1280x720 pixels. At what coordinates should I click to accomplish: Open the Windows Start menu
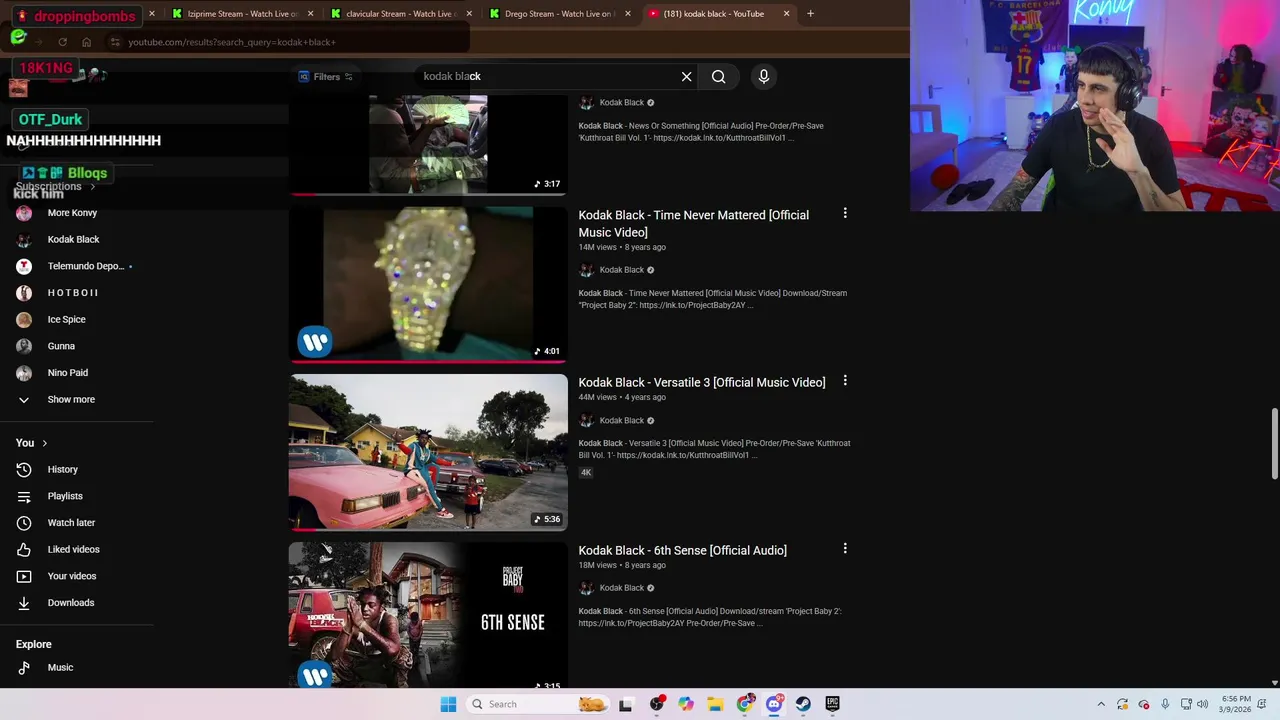[x=448, y=704]
